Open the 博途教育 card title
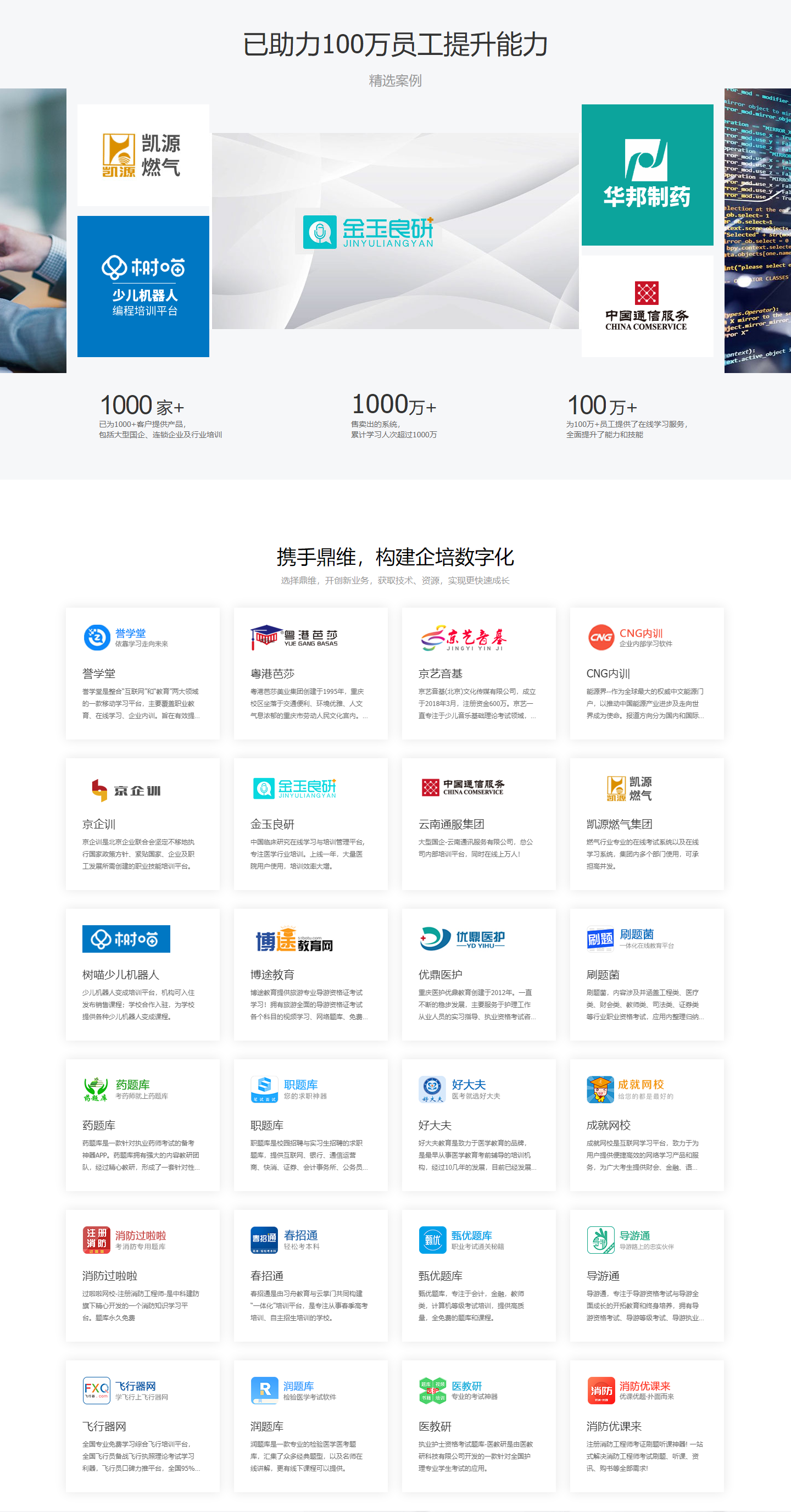The image size is (791, 1512). click(x=272, y=974)
